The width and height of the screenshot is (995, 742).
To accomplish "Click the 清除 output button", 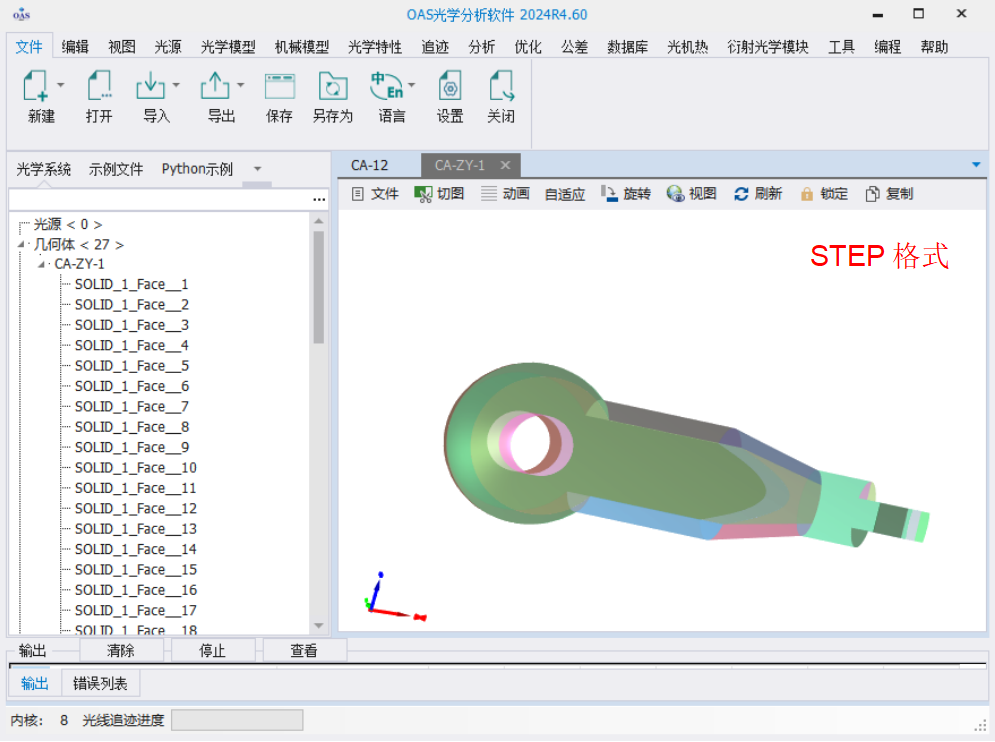I will [x=121, y=651].
